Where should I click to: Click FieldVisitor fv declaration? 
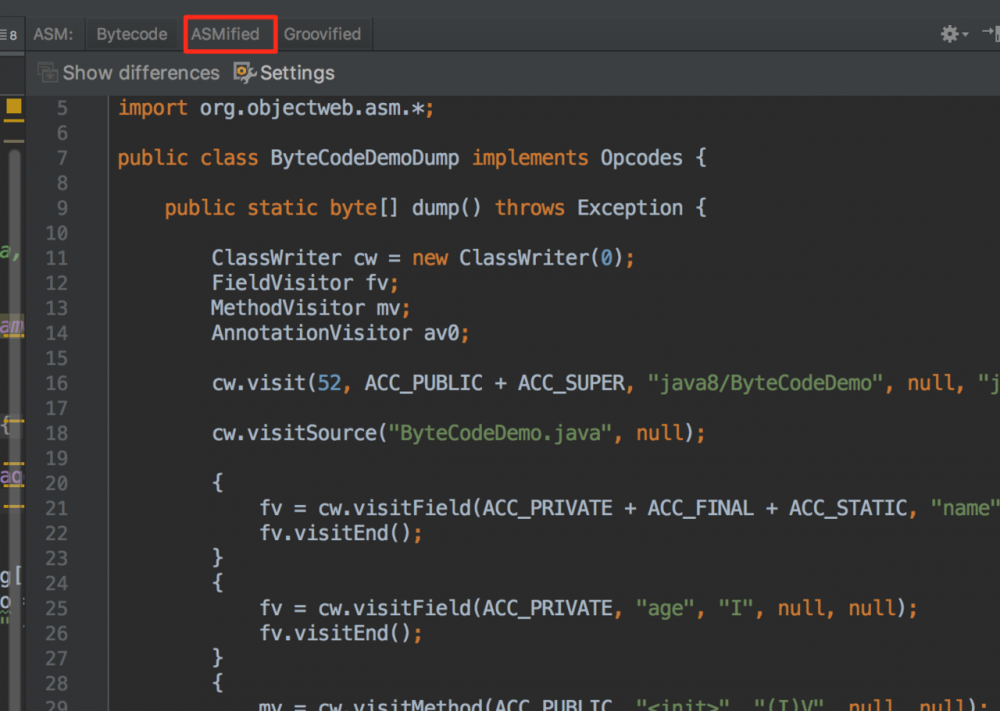coord(305,282)
